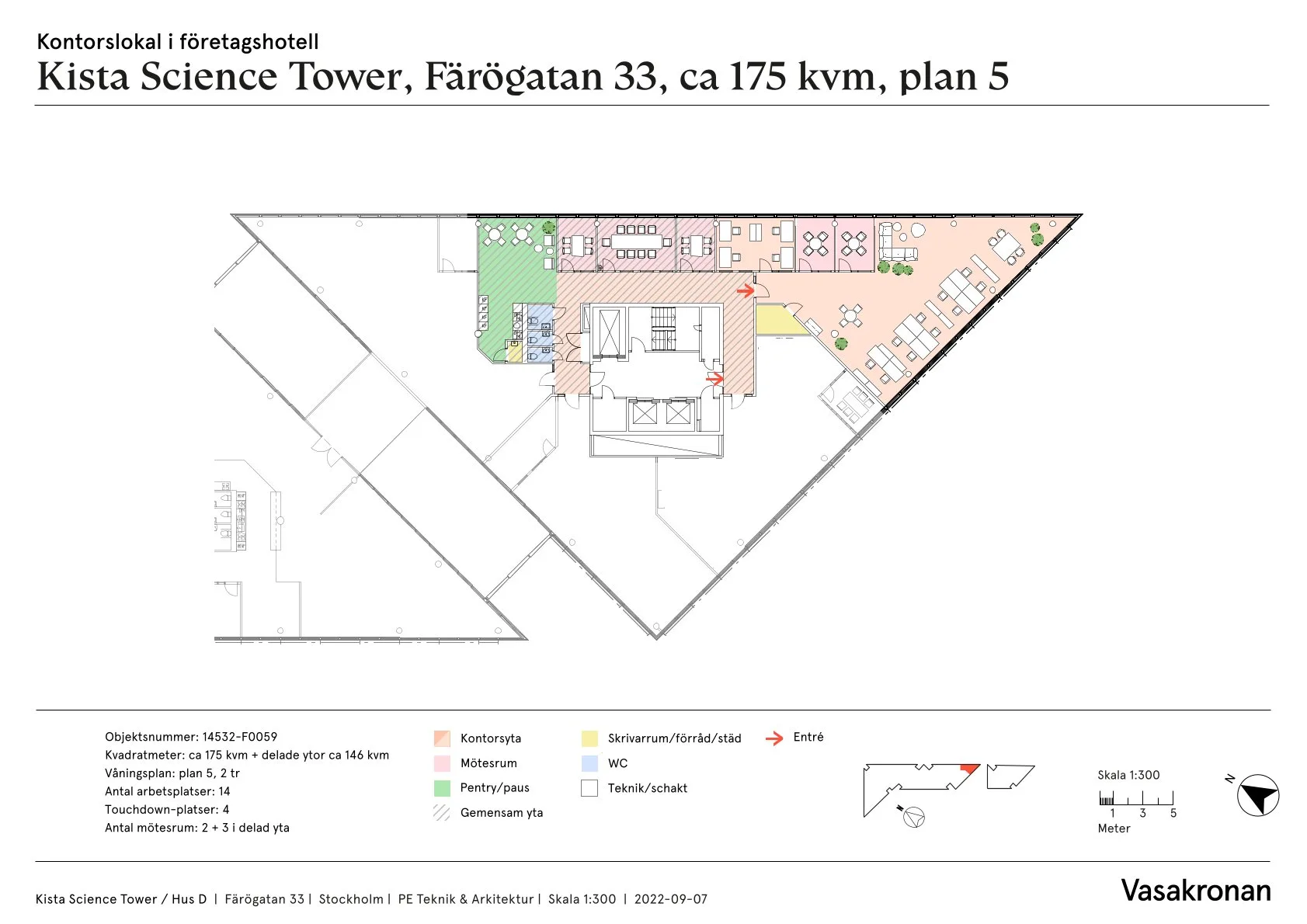Click the north compass arrow icon
The image size is (1307, 924).
[1258, 796]
